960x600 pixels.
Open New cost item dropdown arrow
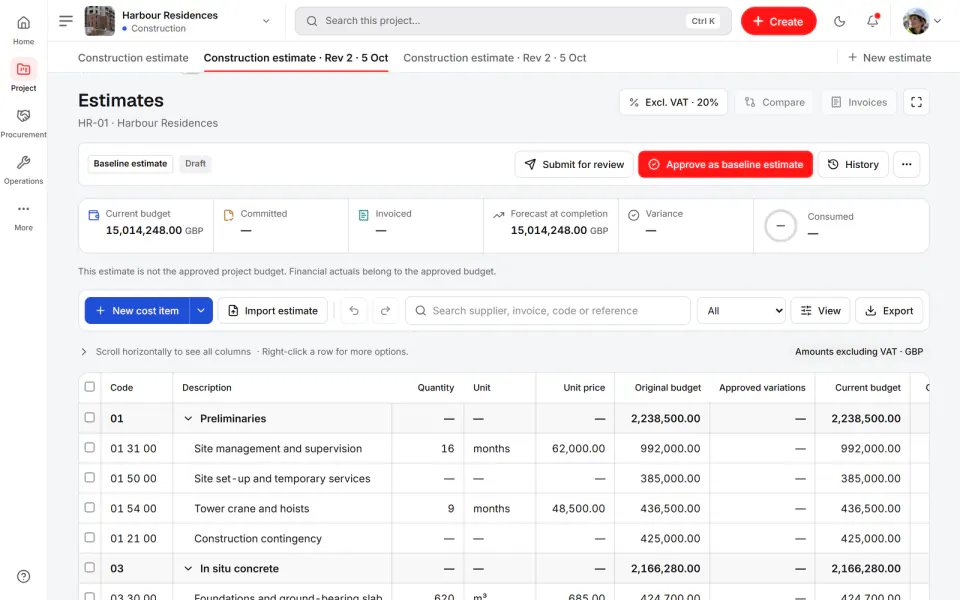[x=201, y=310]
